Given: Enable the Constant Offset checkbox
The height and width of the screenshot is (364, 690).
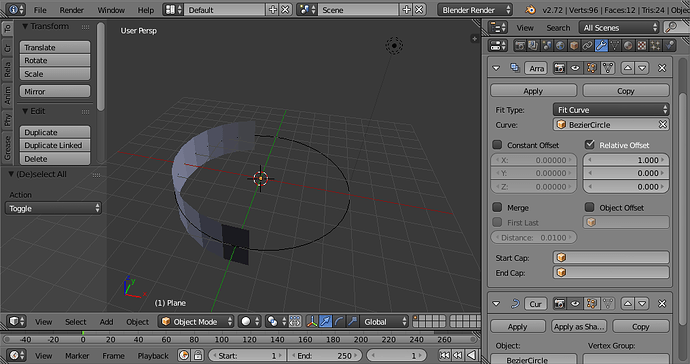Looking at the screenshot, I should click(x=497, y=144).
